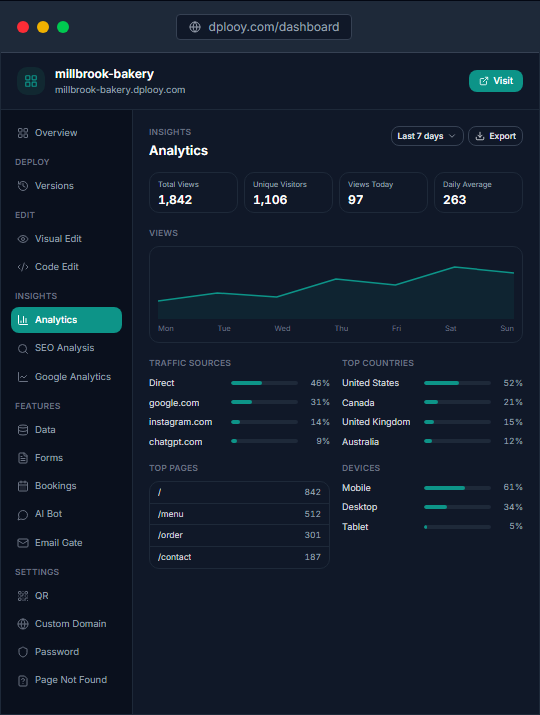Screen dimensions: 540x715
Task: Open the Overview section
Action: [x=67, y=133]
